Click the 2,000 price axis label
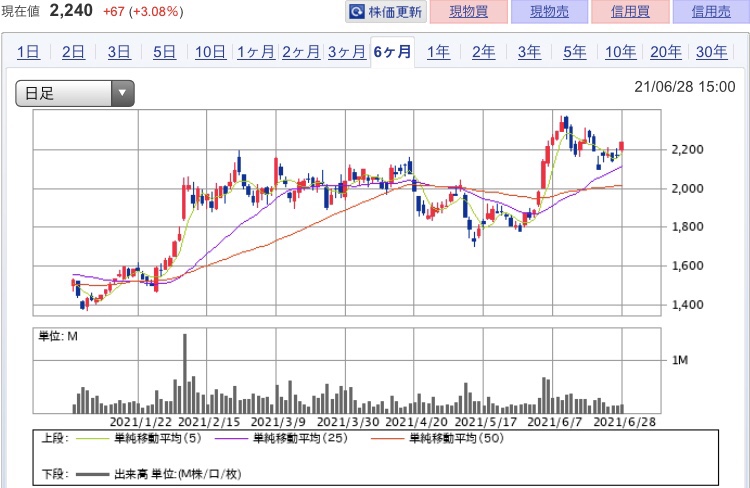Screen dimensions: 750x488 click(x=687, y=189)
